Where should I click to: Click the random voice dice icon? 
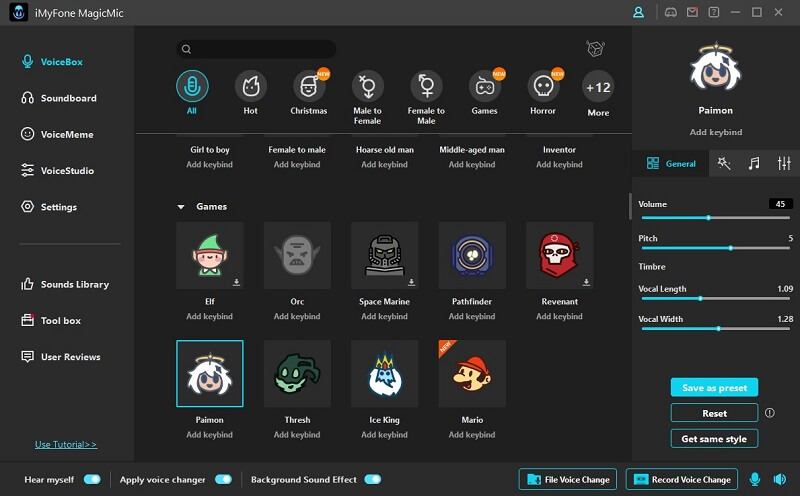[x=595, y=49]
